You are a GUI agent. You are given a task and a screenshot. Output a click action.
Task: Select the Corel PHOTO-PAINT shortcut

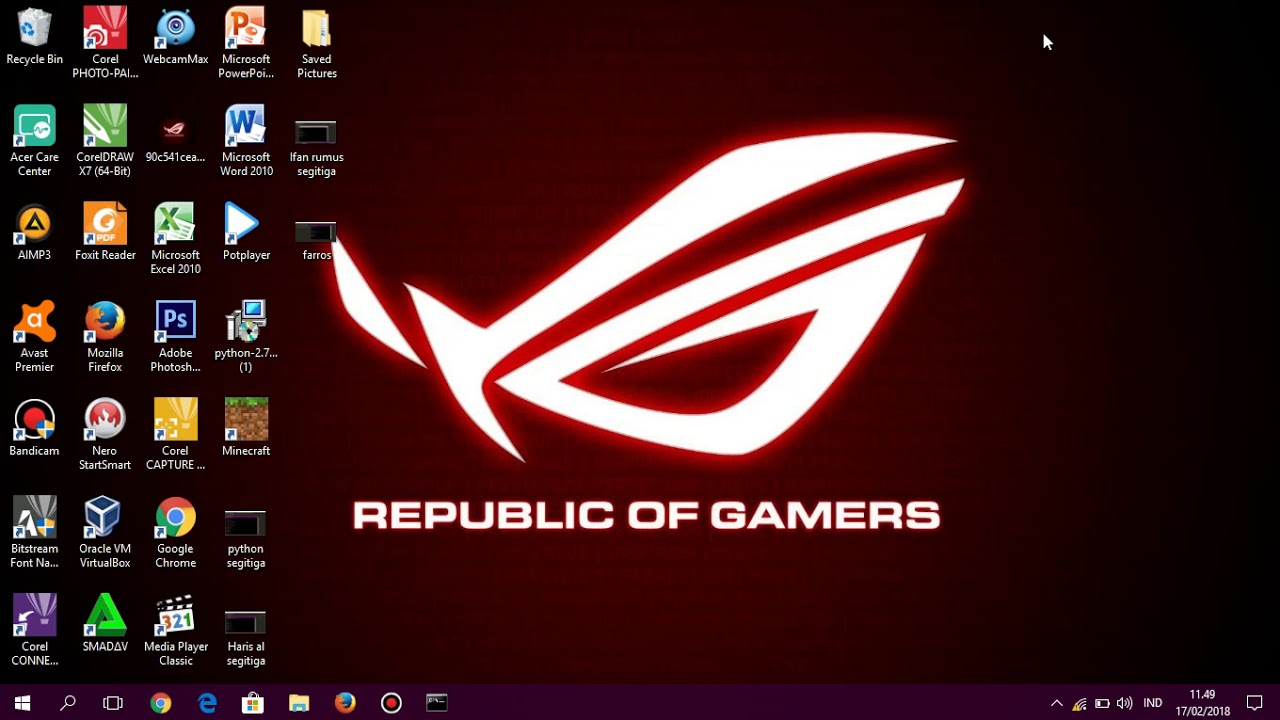pos(105,43)
